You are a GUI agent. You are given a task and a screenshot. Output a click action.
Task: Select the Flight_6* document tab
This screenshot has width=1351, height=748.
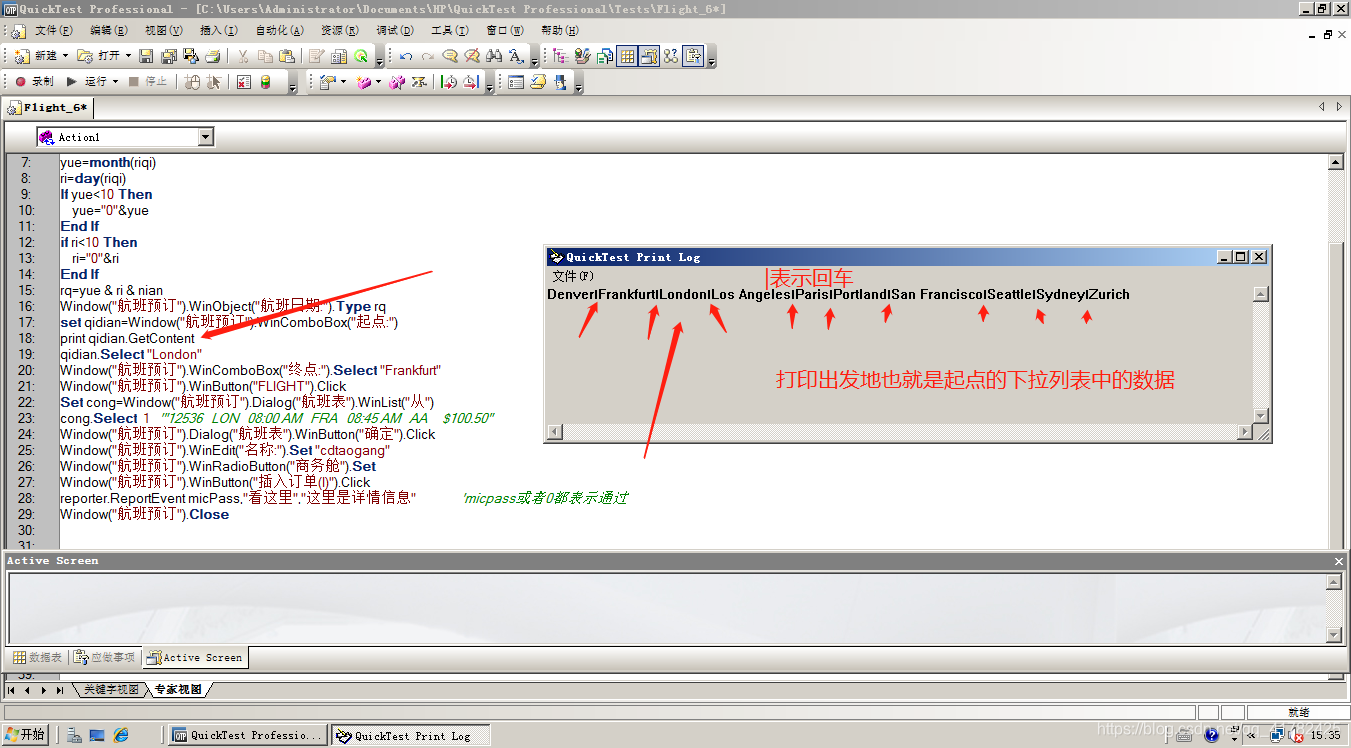(49, 107)
